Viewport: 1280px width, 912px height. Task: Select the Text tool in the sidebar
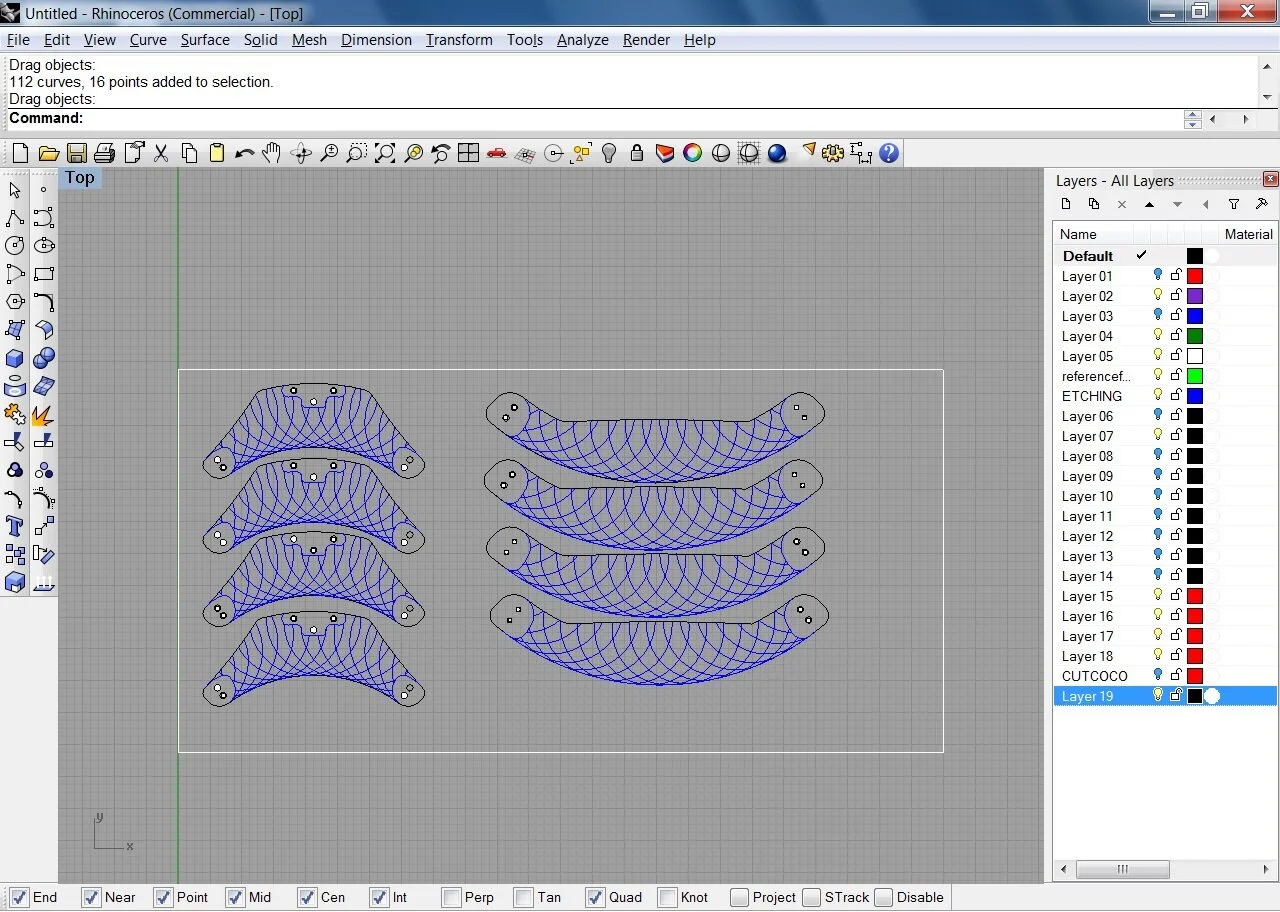coord(15,526)
